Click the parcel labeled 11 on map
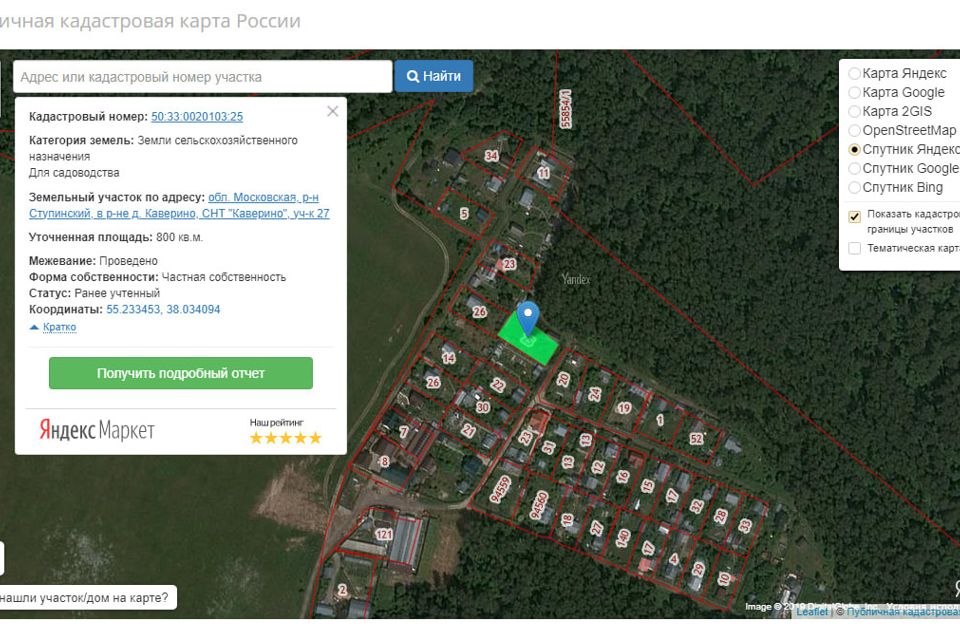The width and height of the screenshot is (960, 640). [x=543, y=173]
